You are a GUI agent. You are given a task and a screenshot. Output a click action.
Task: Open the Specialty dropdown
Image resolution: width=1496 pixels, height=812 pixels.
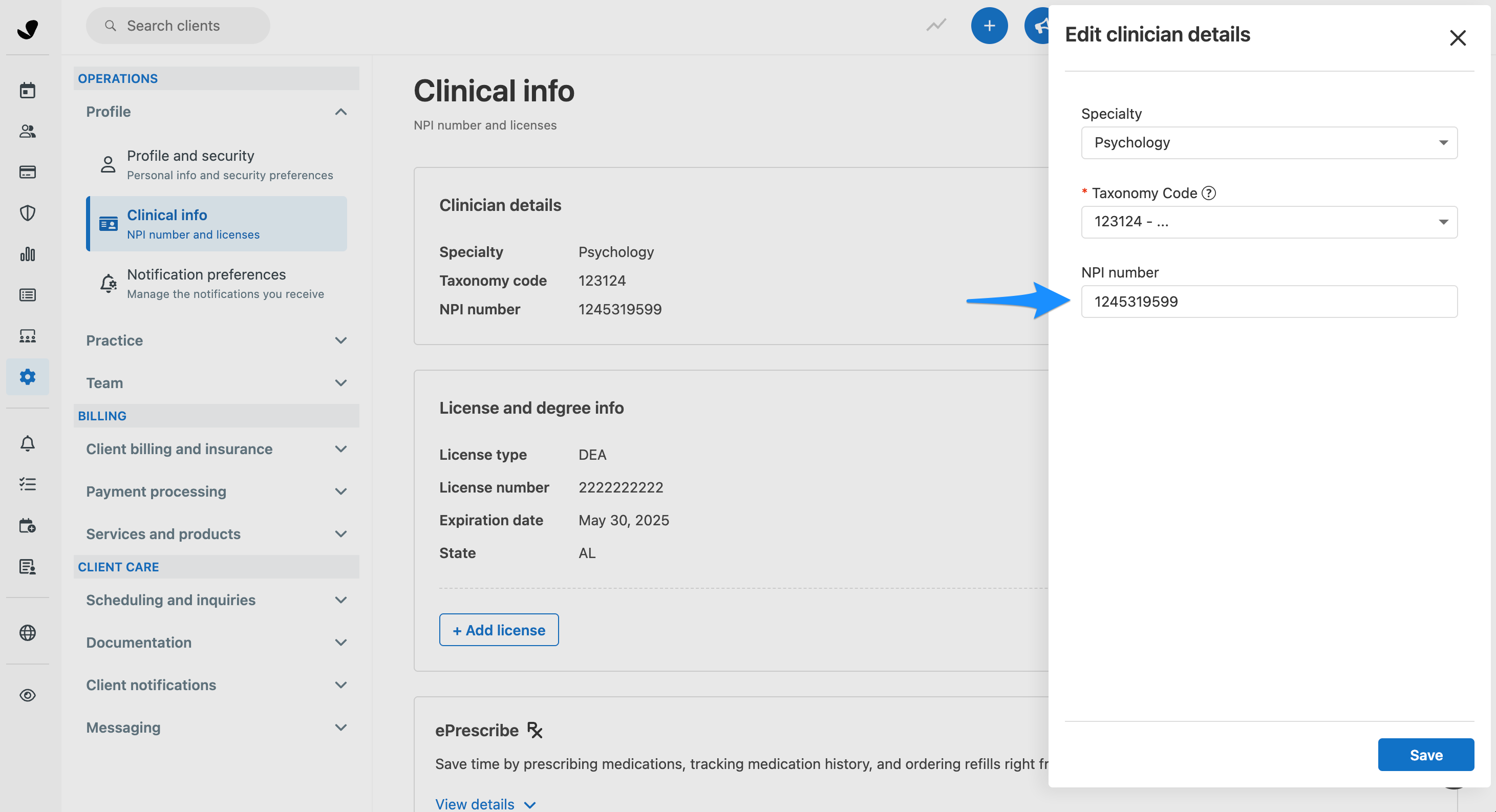point(1269,142)
